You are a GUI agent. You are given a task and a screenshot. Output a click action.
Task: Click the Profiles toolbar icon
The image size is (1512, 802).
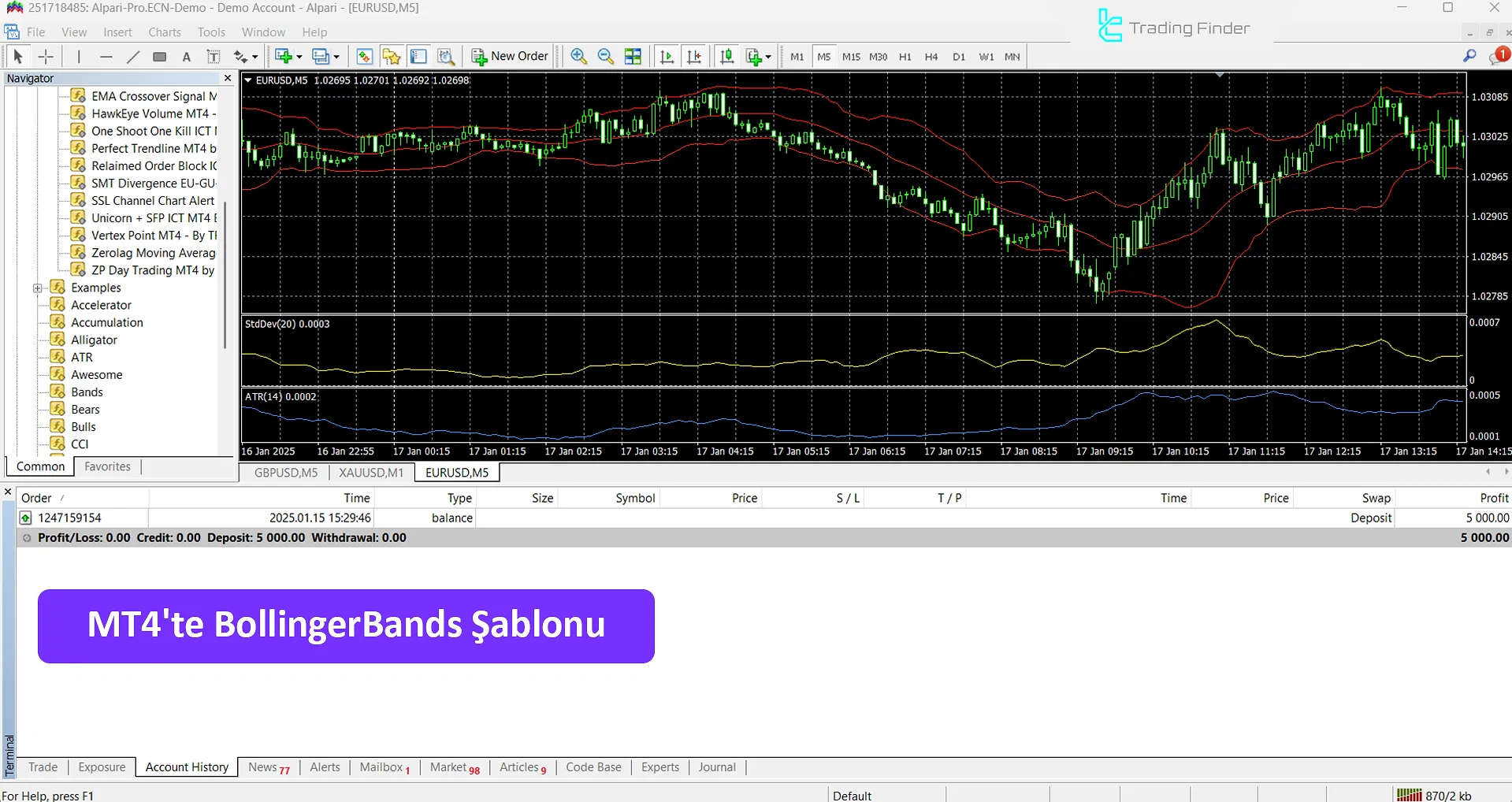[320, 57]
